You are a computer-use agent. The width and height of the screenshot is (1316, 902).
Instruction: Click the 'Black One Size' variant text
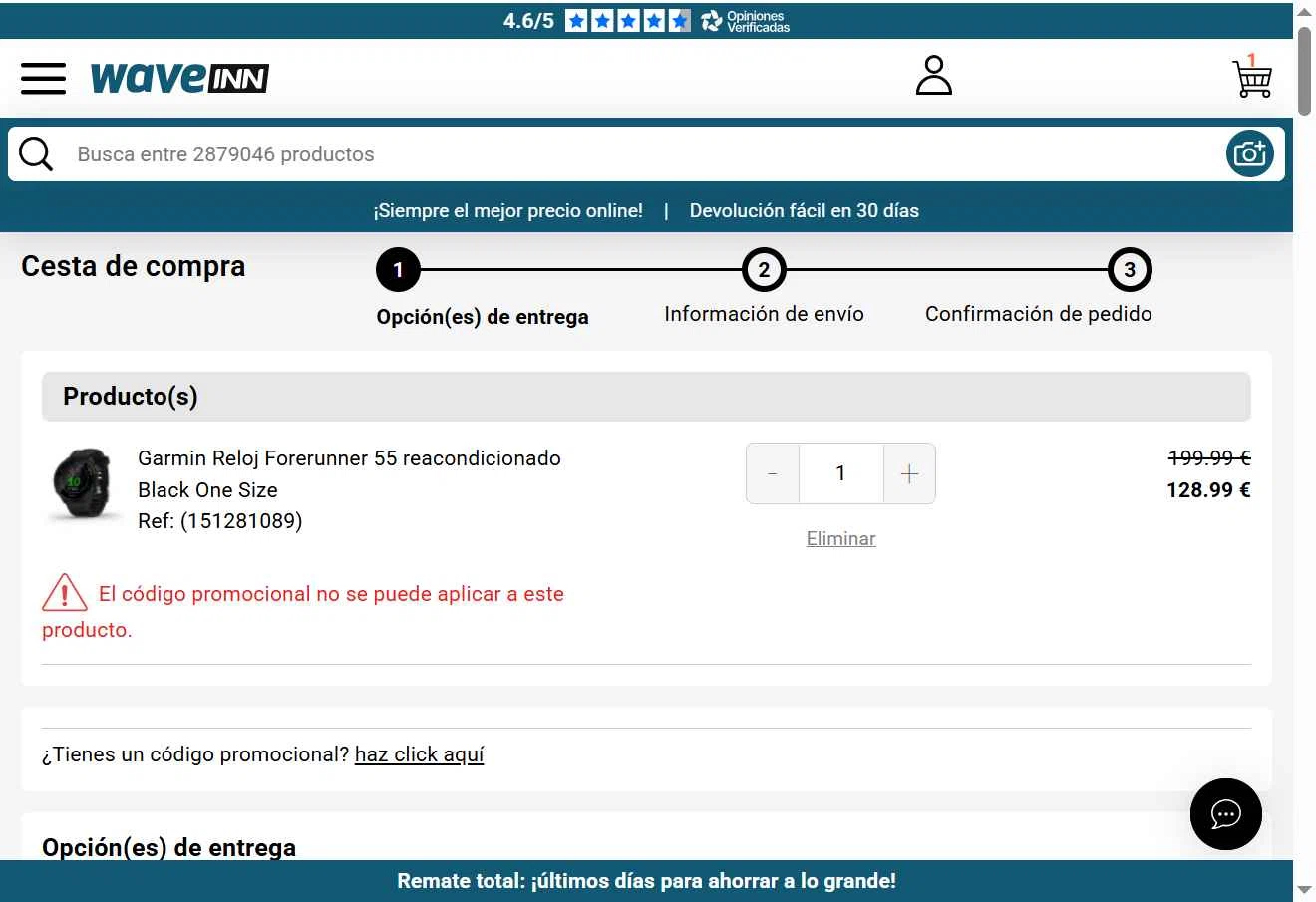click(207, 490)
